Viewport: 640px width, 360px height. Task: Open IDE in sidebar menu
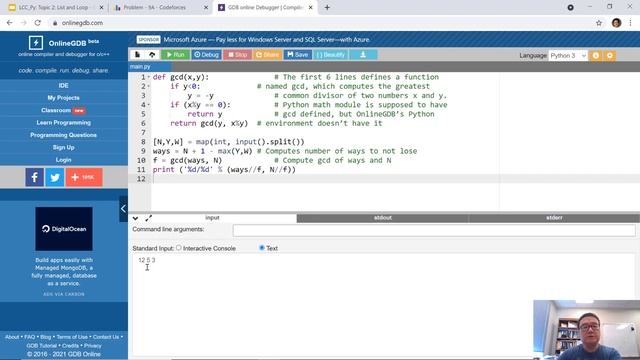64,85
